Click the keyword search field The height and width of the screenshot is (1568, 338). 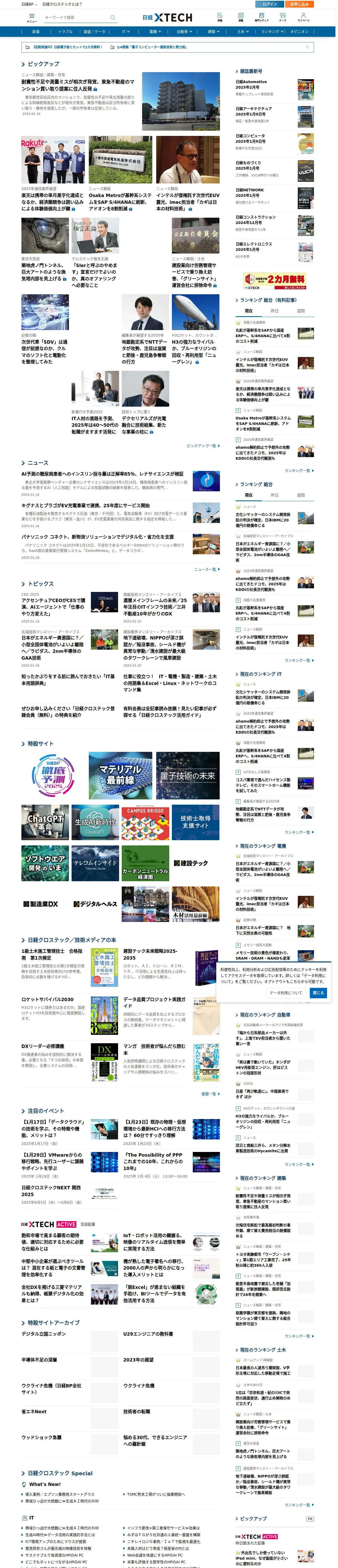tap(76, 18)
